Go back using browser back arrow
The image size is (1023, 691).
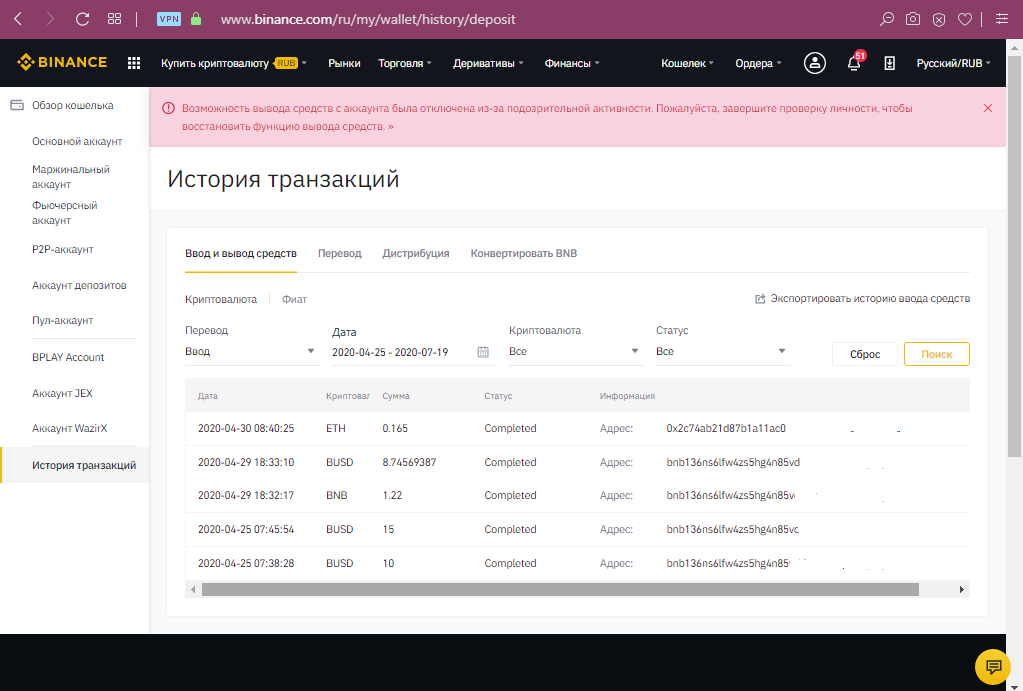pos(18,19)
